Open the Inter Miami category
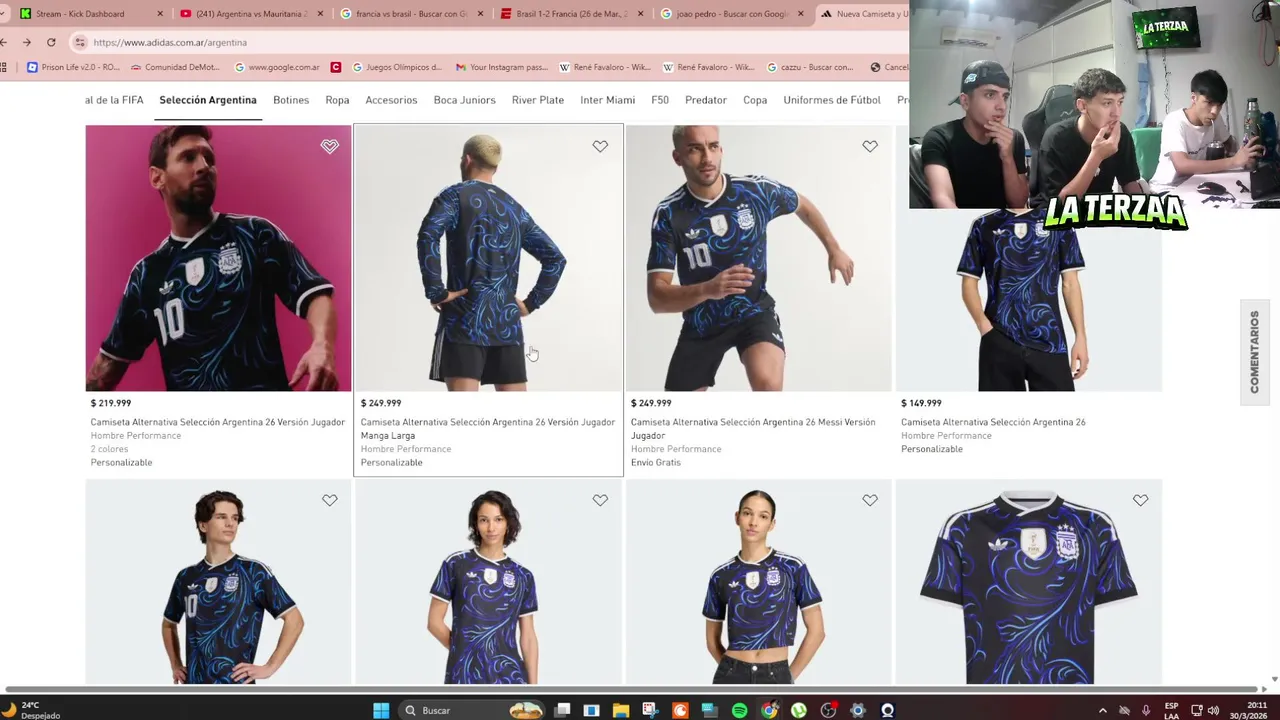 click(607, 100)
